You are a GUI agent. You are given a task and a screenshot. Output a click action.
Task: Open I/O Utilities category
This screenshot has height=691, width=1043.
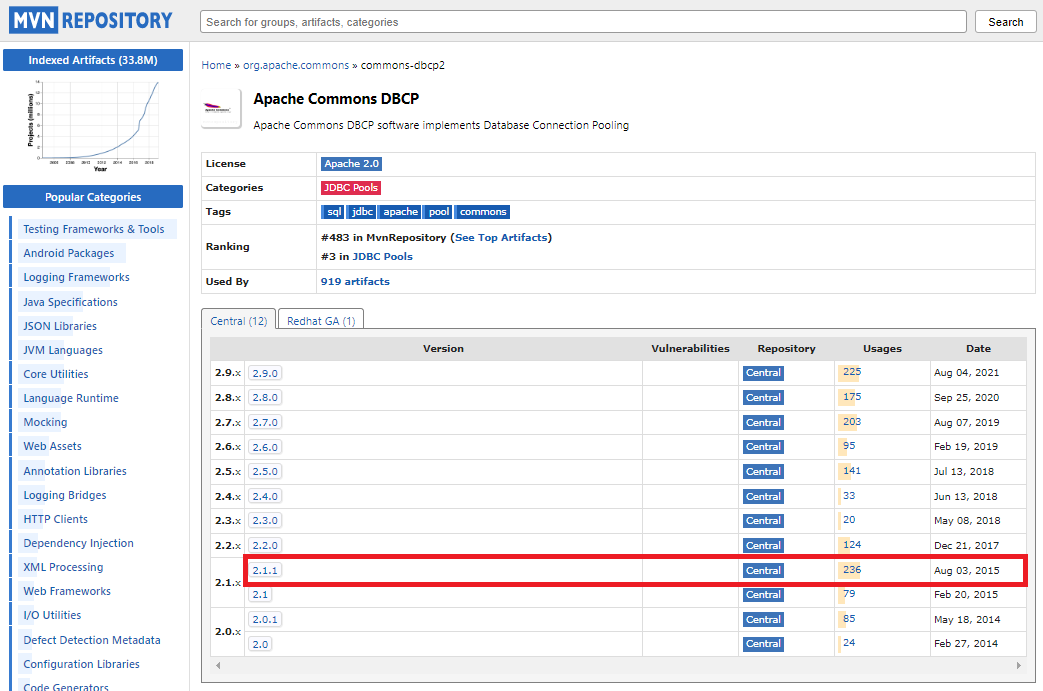click(52, 615)
